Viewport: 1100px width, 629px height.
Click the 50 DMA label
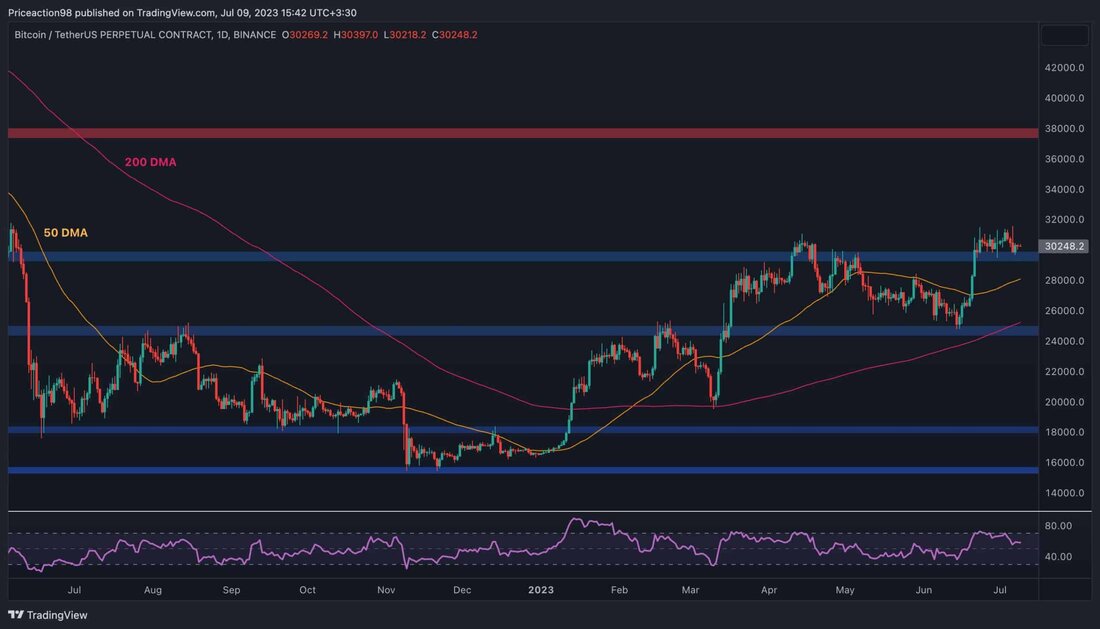coord(66,233)
